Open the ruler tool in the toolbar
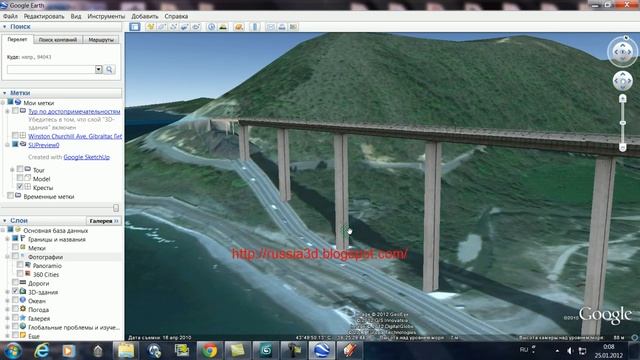This screenshot has width=640, height=360. [x=255, y=27]
